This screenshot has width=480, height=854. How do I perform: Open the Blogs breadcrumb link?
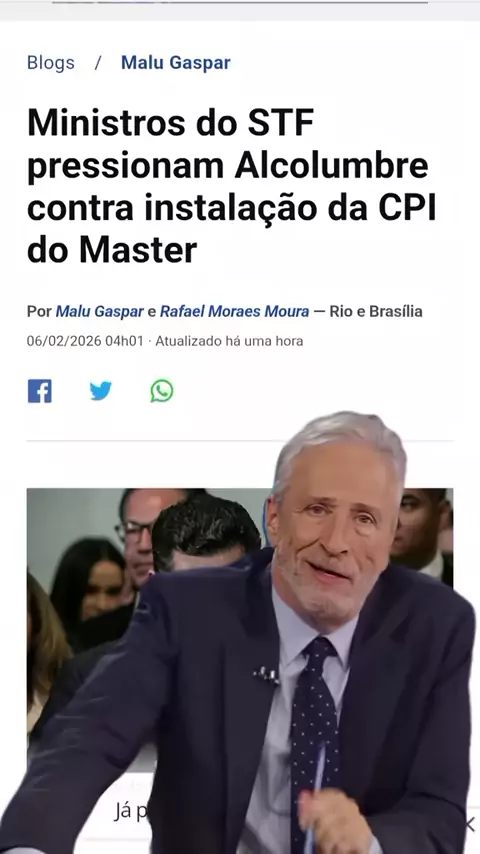pyautogui.click(x=51, y=63)
